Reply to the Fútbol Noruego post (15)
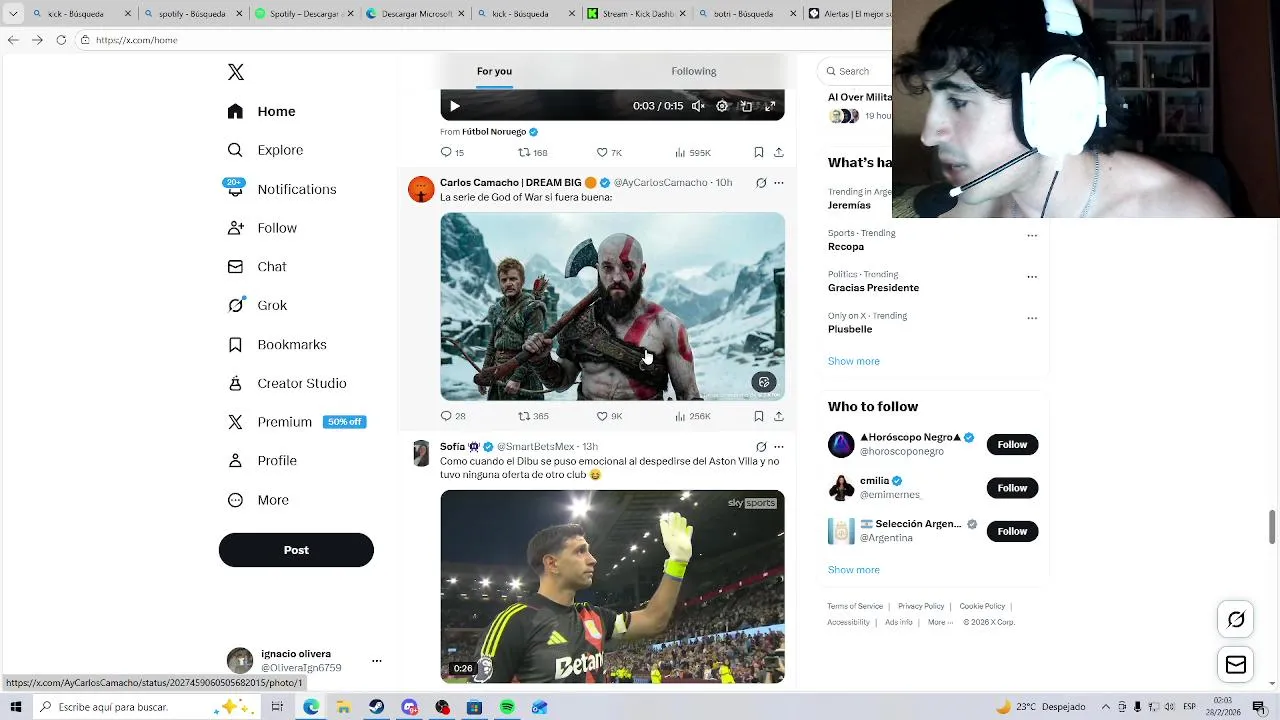1280x720 pixels. pyautogui.click(x=452, y=152)
